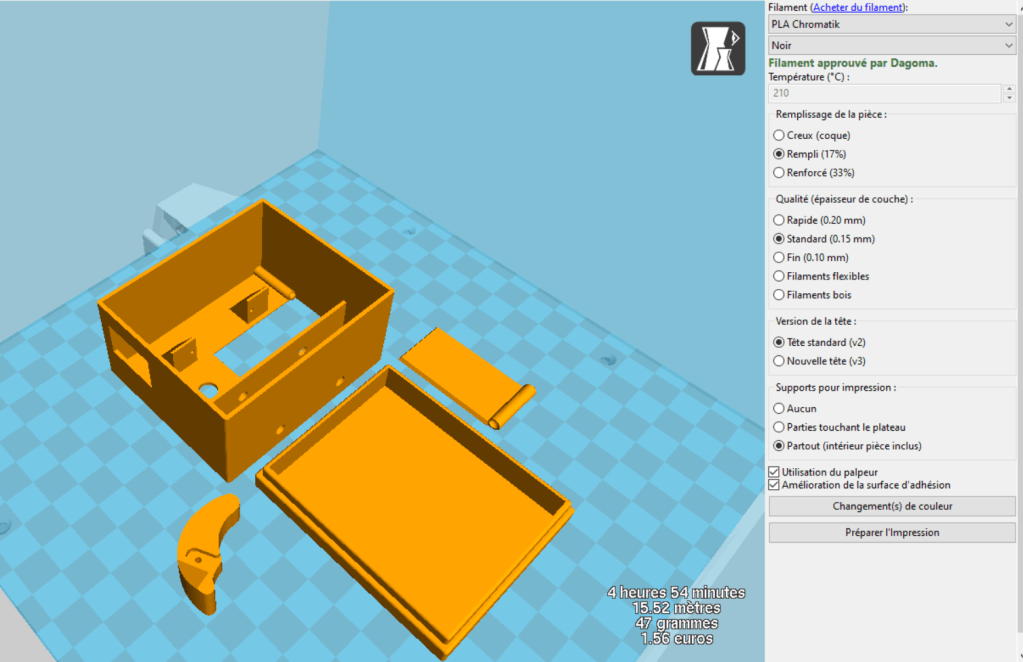The width and height of the screenshot is (1023, 662).
Task: Disable the 'Utilisation du palpeur' checkbox
Action: pyautogui.click(x=774, y=471)
